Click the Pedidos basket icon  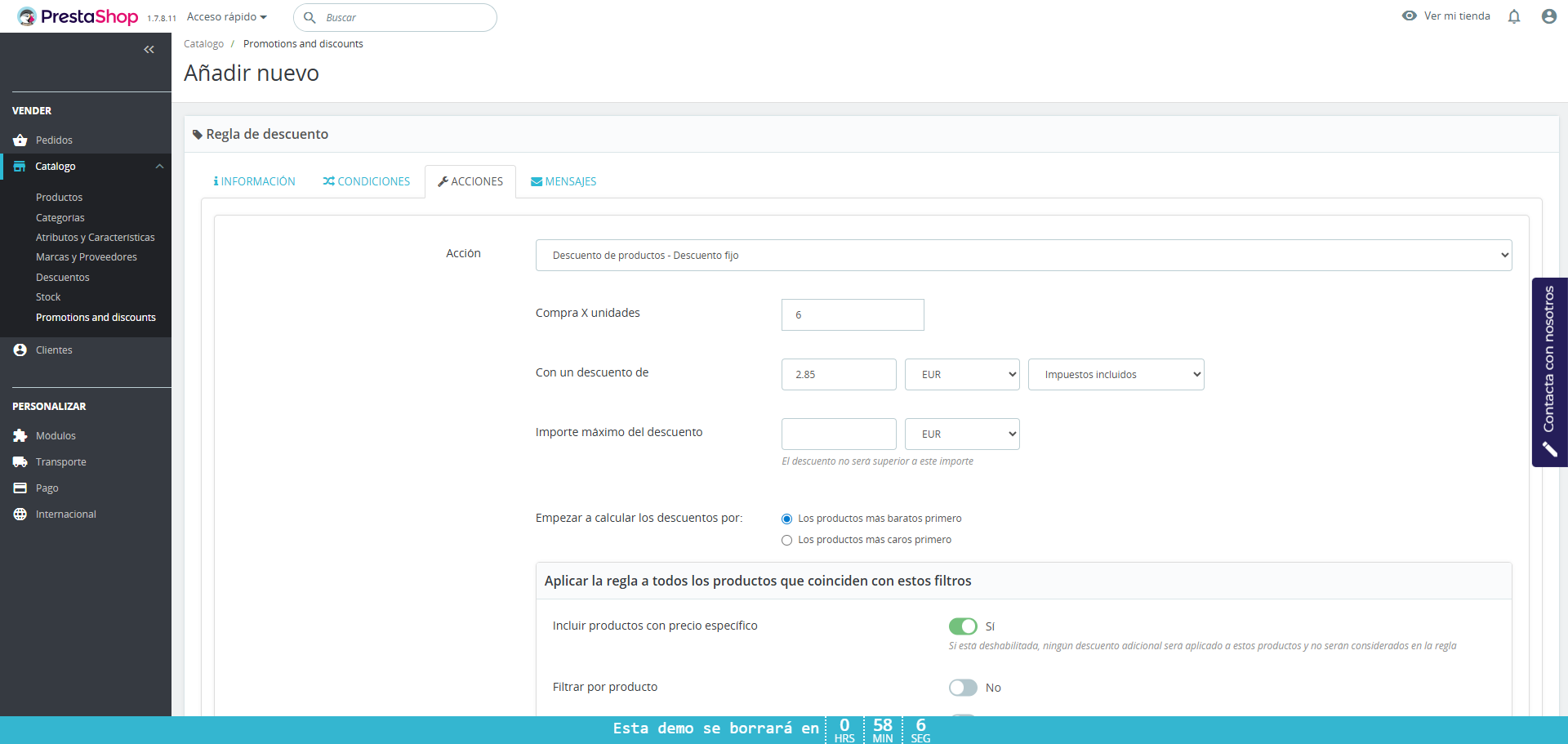tap(20, 140)
